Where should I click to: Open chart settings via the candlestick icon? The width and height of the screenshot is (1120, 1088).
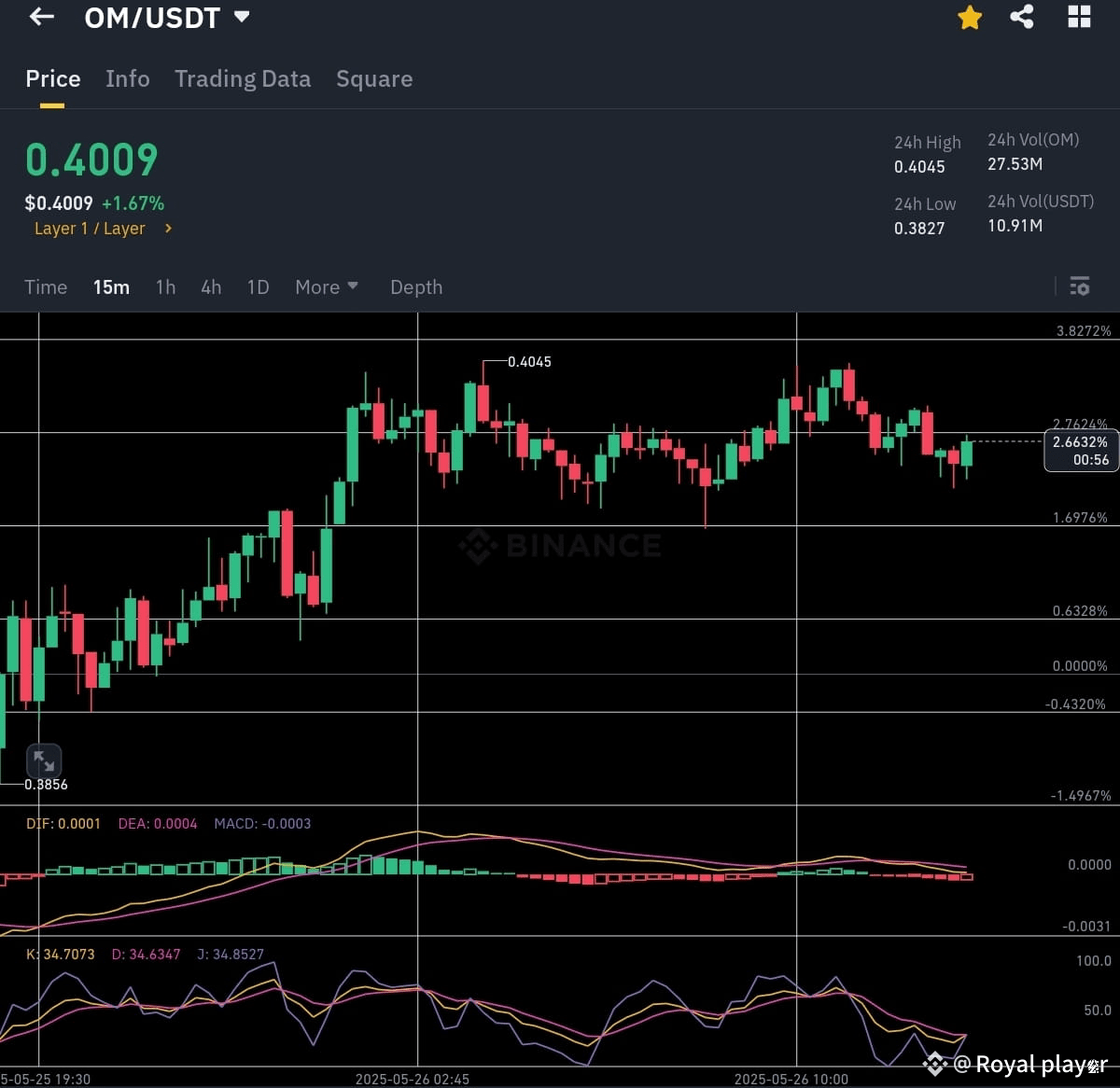pos(1079,286)
